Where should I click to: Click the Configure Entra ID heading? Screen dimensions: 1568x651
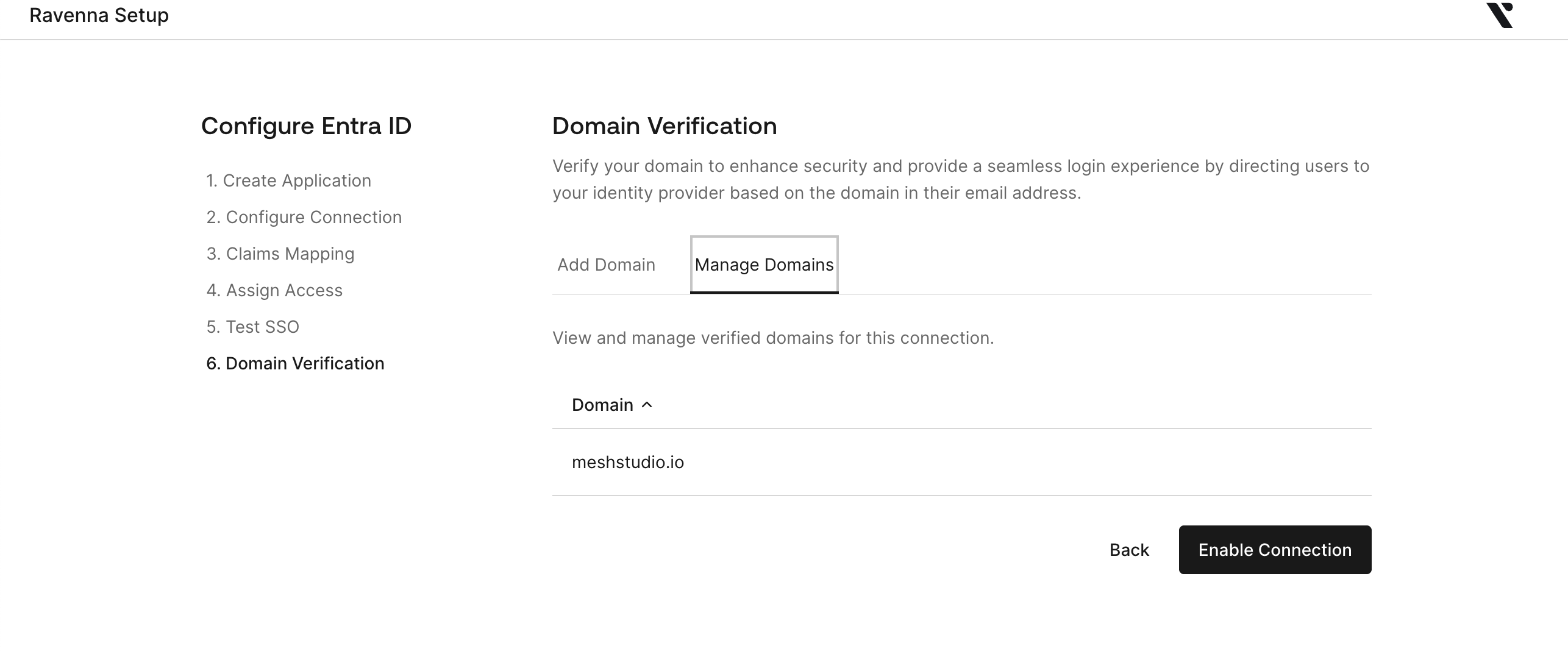click(306, 126)
